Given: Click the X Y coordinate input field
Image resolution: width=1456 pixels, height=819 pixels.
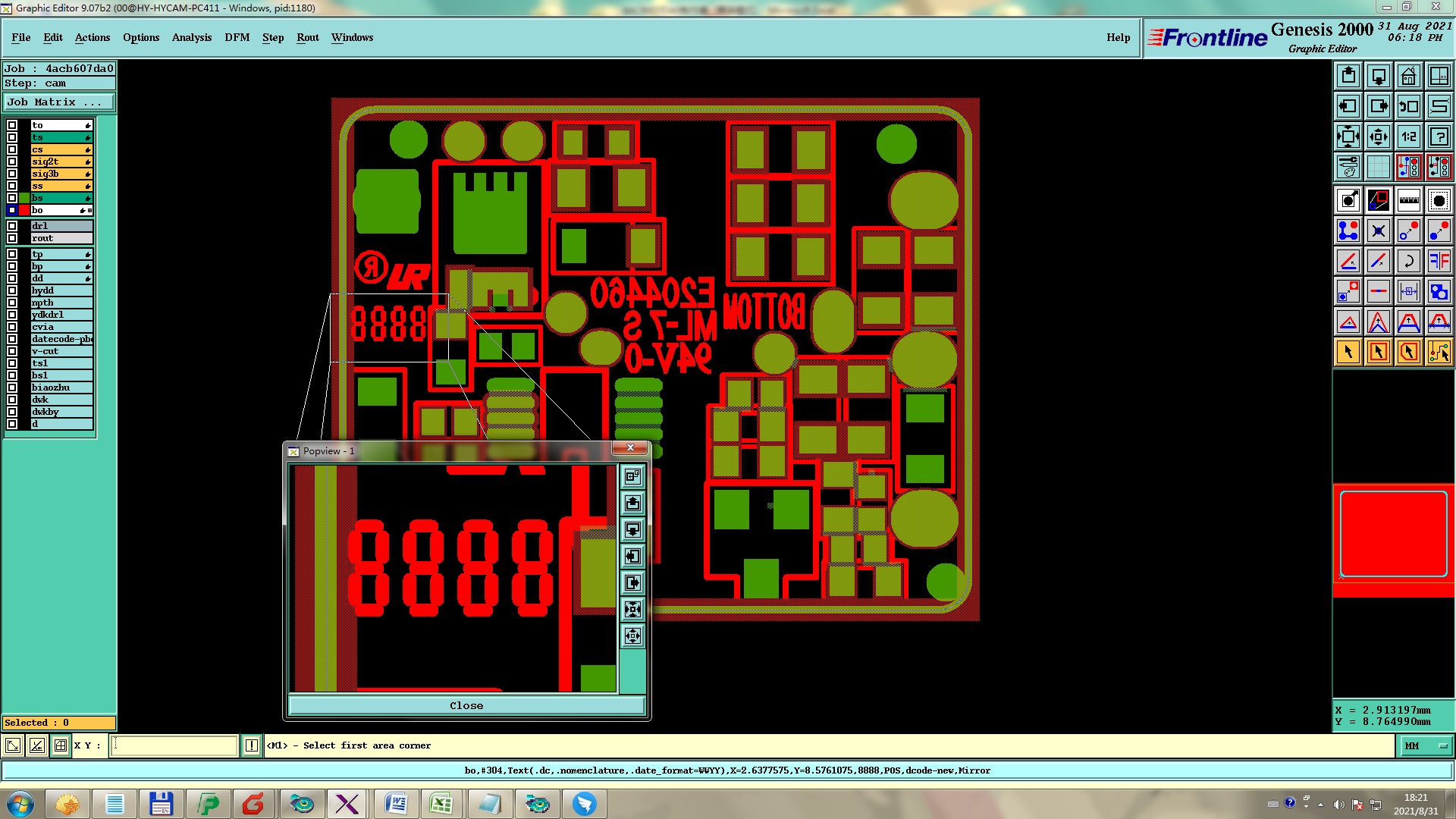Looking at the screenshot, I should [174, 746].
